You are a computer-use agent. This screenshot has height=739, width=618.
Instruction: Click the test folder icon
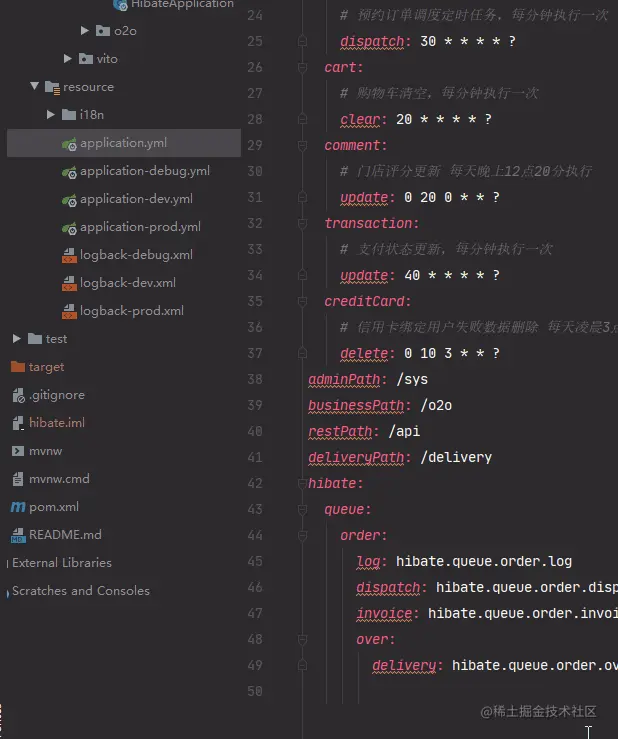click(x=35, y=338)
